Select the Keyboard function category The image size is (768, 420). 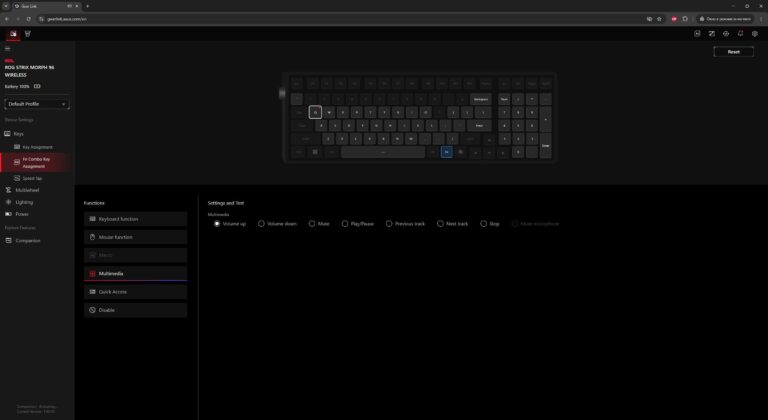click(x=135, y=219)
